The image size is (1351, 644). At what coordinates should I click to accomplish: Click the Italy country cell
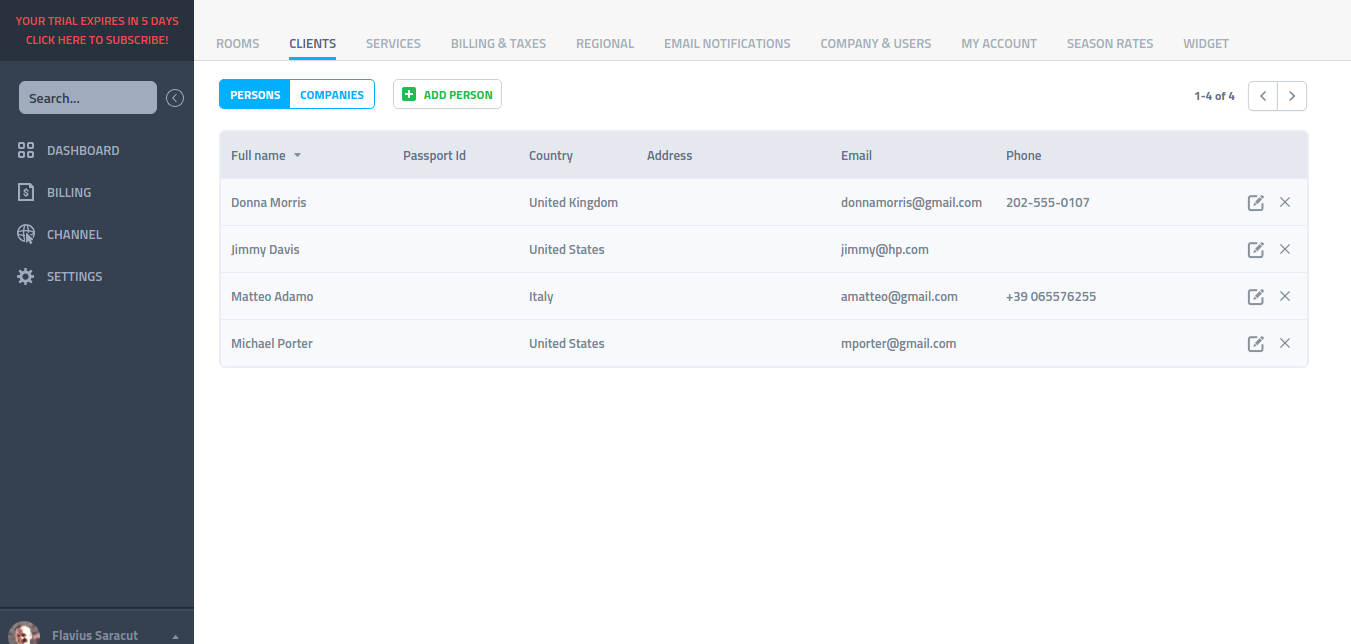(541, 297)
